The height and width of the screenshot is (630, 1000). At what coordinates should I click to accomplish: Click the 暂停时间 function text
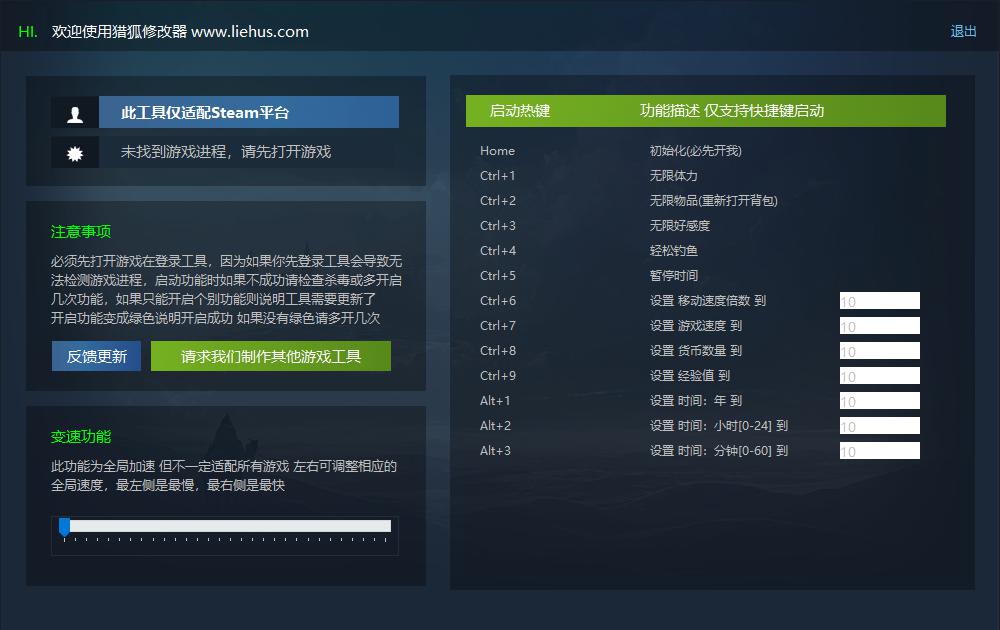(x=673, y=275)
